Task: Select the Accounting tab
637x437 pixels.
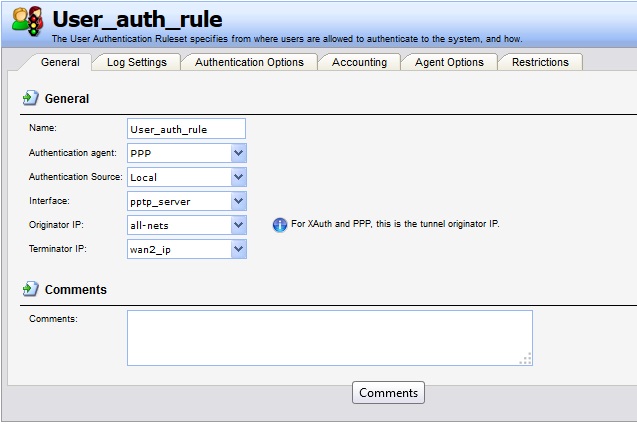Action: pos(359,62)
